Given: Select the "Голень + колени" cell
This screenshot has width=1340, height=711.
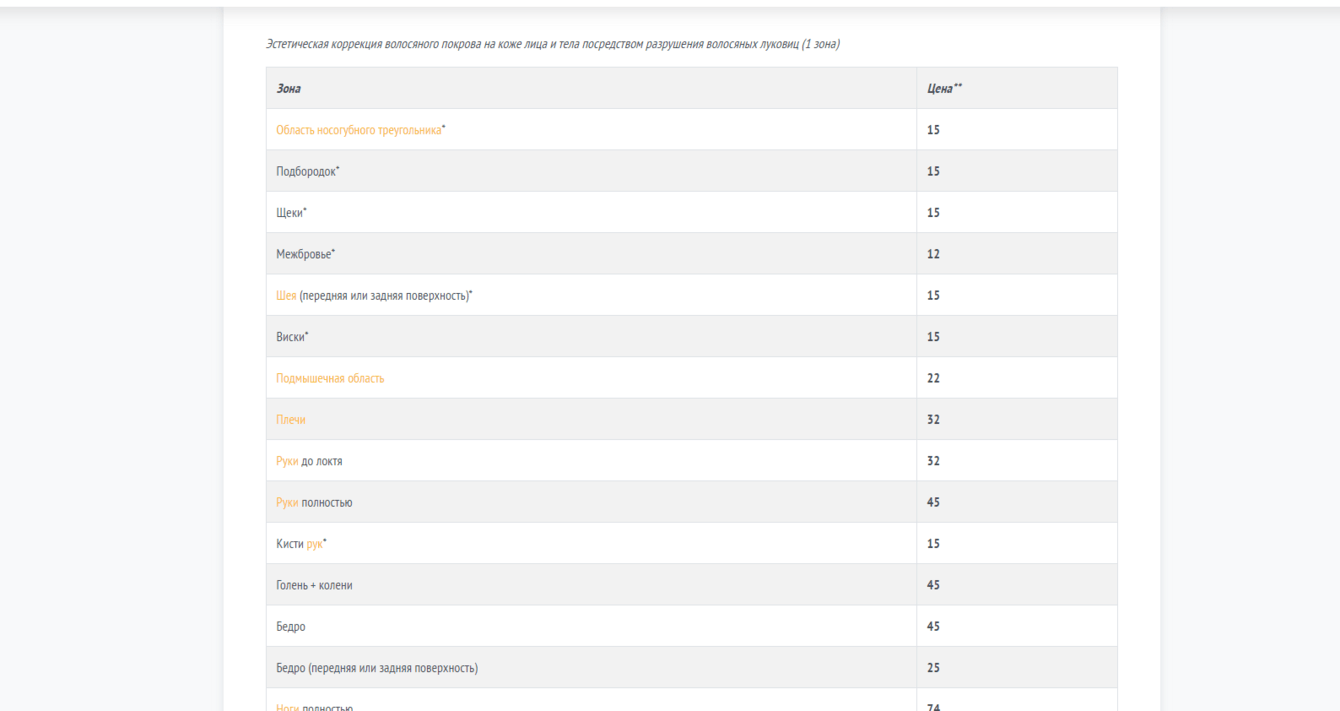Looking at the screenshot, I should pyautogui.click(x=314, y=586).
